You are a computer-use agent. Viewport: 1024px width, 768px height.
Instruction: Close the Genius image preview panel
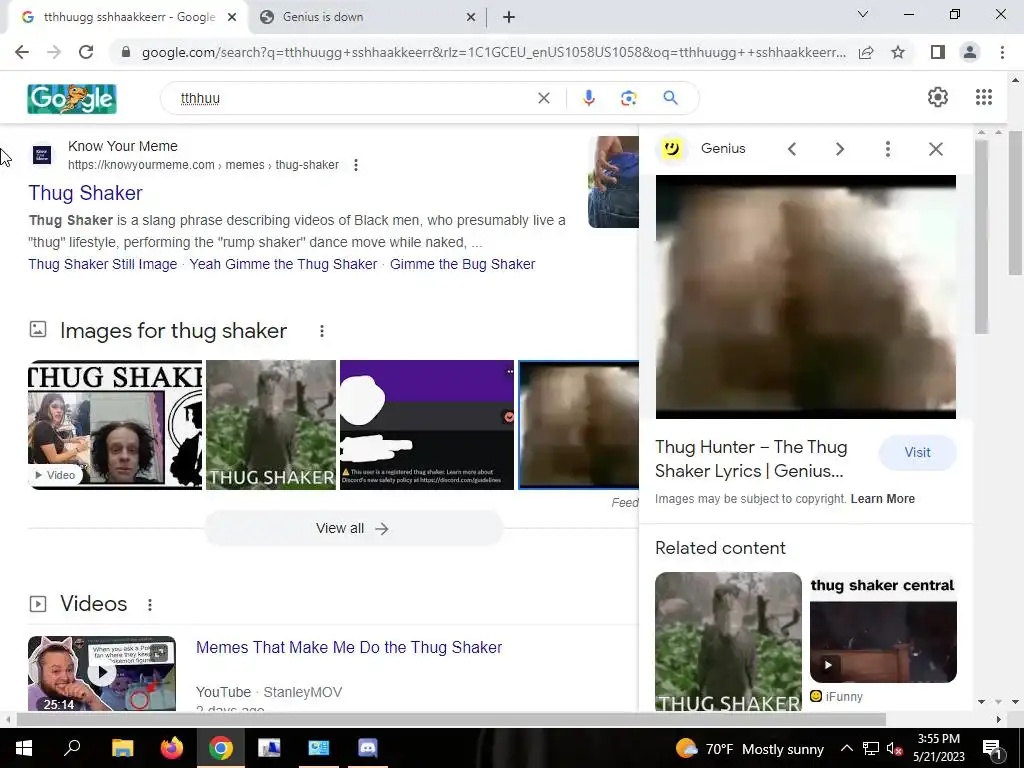click(936, 149)
